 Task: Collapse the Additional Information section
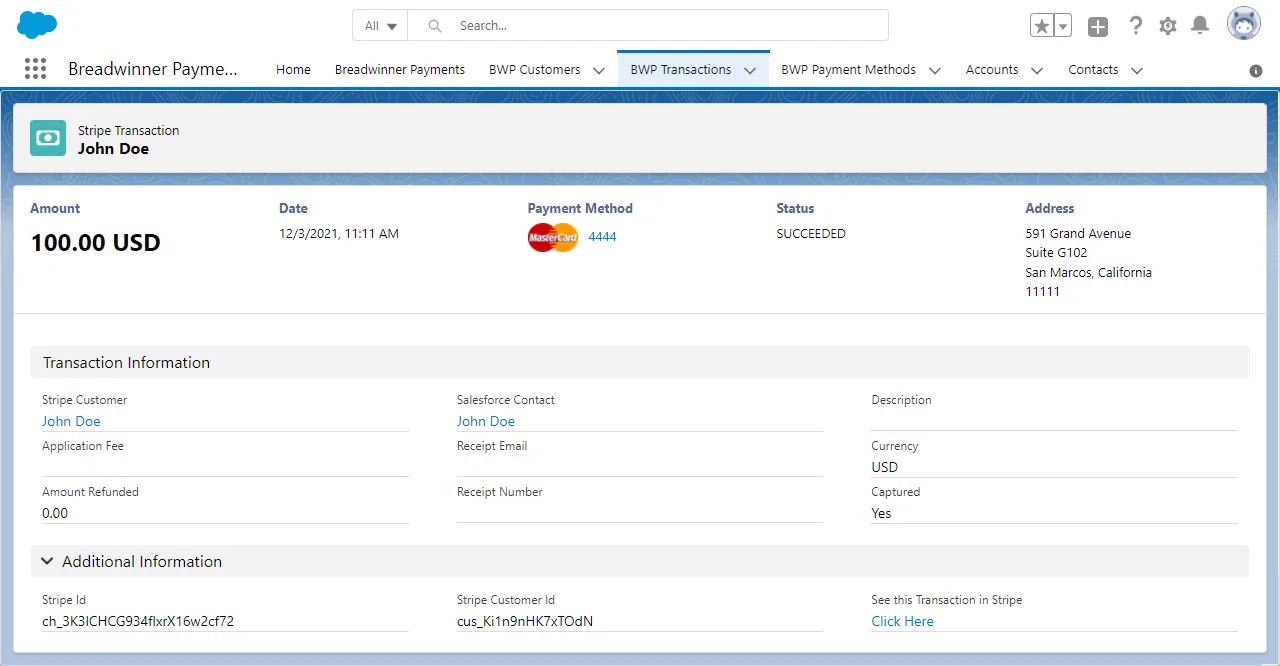[x=47, y=562]
